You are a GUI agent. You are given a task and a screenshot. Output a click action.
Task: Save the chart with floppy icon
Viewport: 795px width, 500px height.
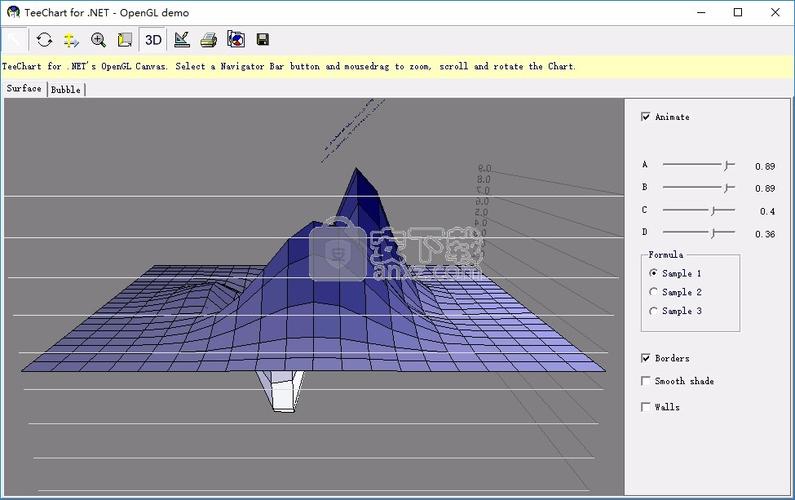coord(263,40)
